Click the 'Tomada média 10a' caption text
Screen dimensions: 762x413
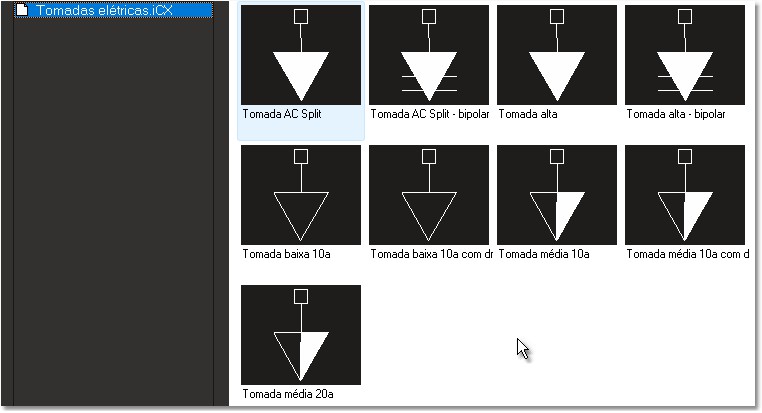[543, 254]
